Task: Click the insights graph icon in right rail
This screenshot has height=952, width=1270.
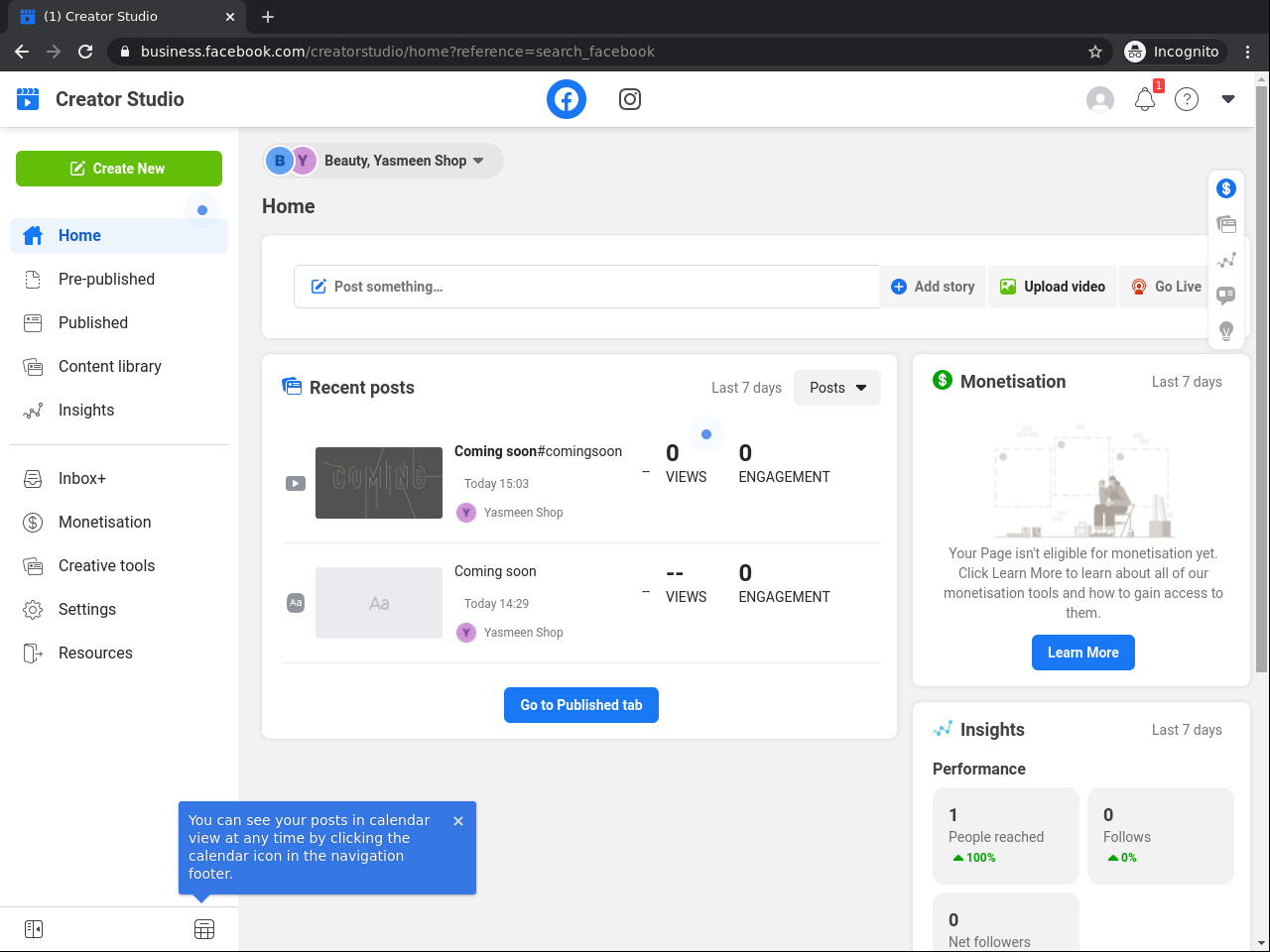Action: (x=1226, y=260)
